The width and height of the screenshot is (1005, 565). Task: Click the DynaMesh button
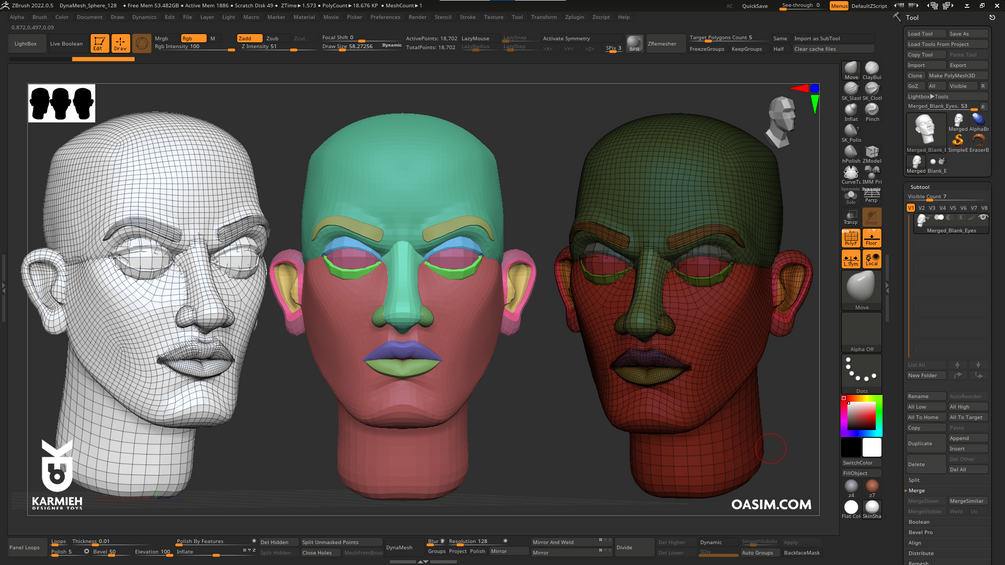point(399,548)
